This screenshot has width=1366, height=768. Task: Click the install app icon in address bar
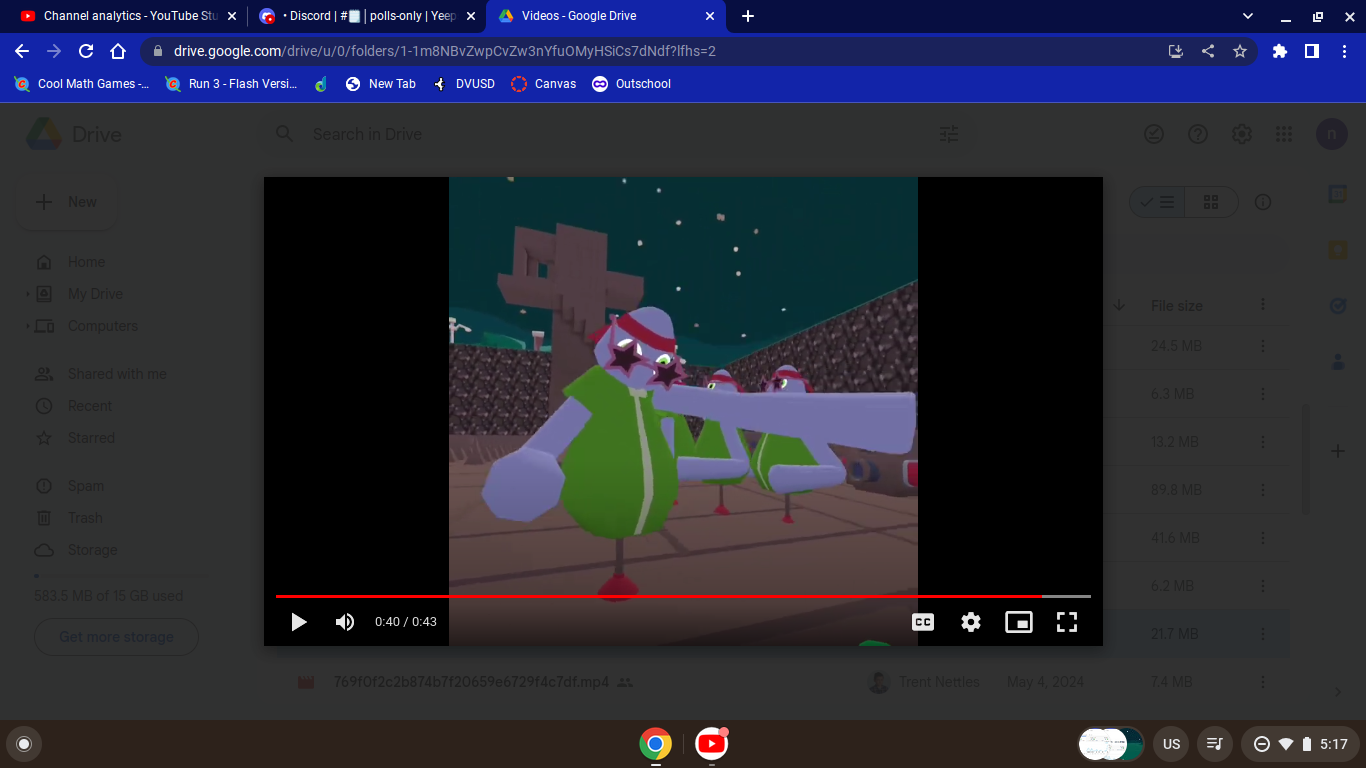coord(1176,51)
